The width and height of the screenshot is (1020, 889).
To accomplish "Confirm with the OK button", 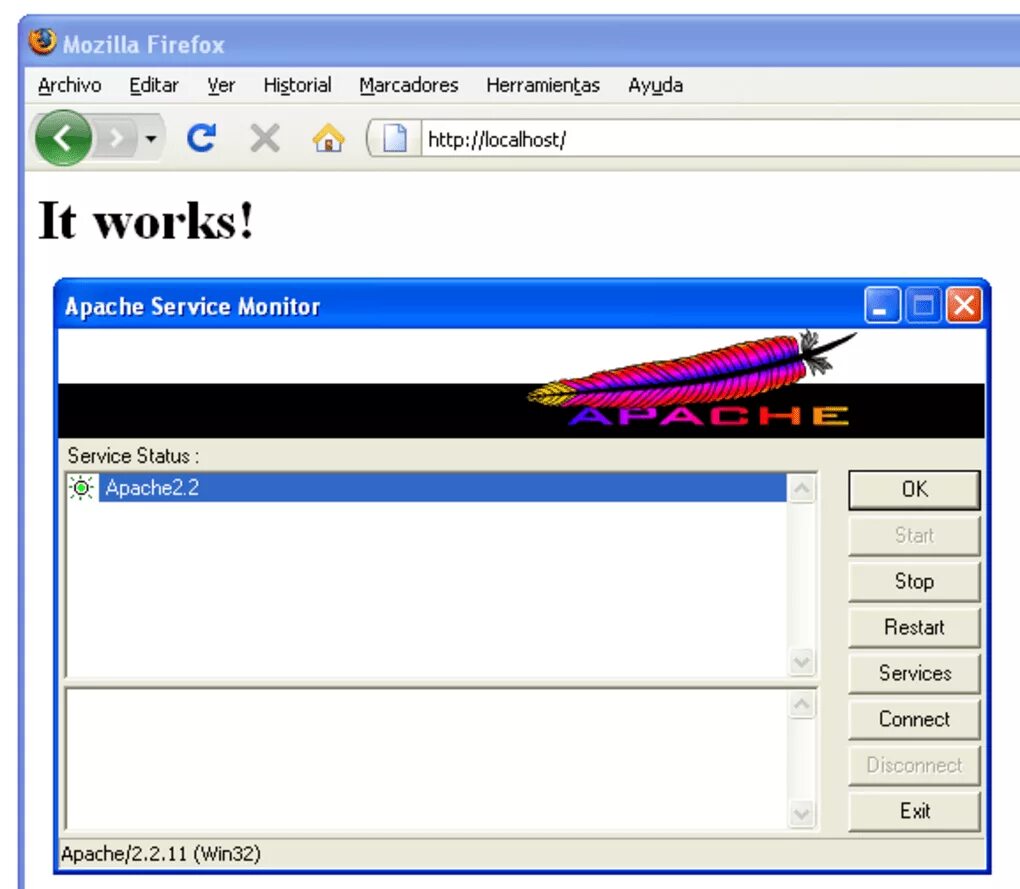I will click(x=914, y=490).
